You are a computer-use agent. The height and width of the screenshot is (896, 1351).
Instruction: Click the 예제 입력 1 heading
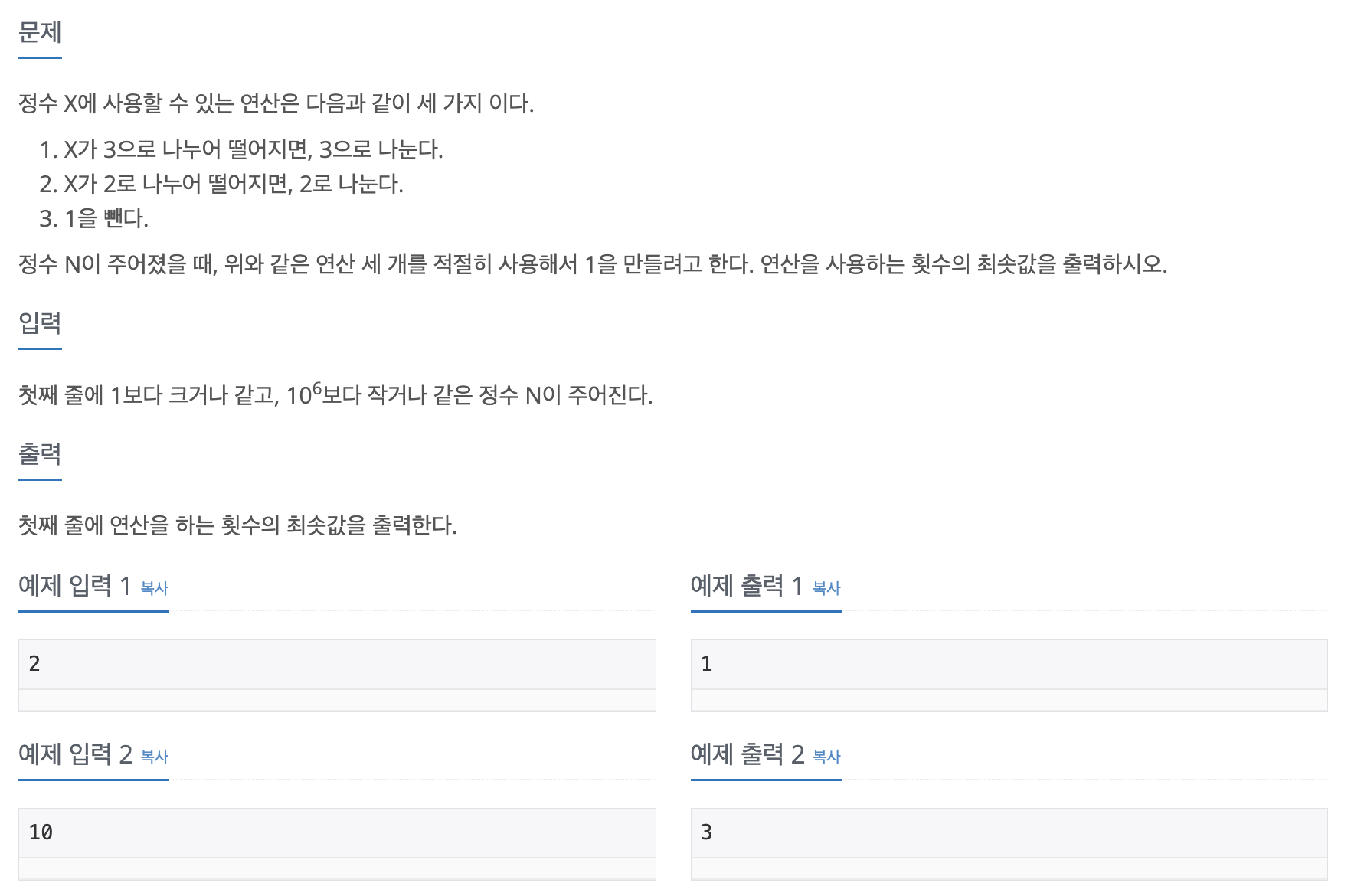[75, 586]
